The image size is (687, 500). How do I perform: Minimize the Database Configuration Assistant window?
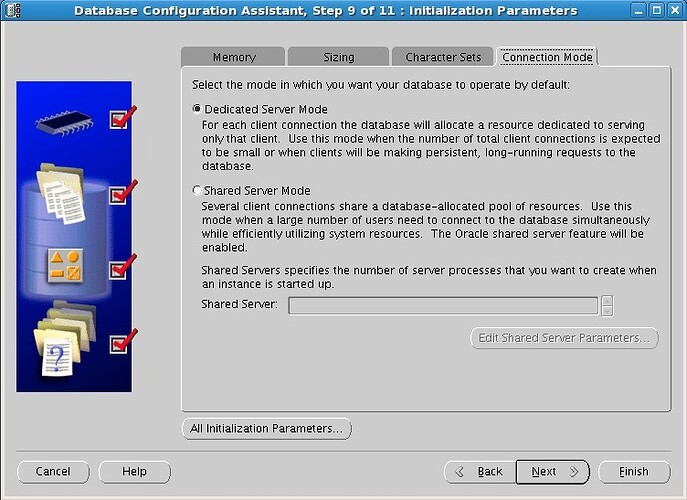[638, 10]
